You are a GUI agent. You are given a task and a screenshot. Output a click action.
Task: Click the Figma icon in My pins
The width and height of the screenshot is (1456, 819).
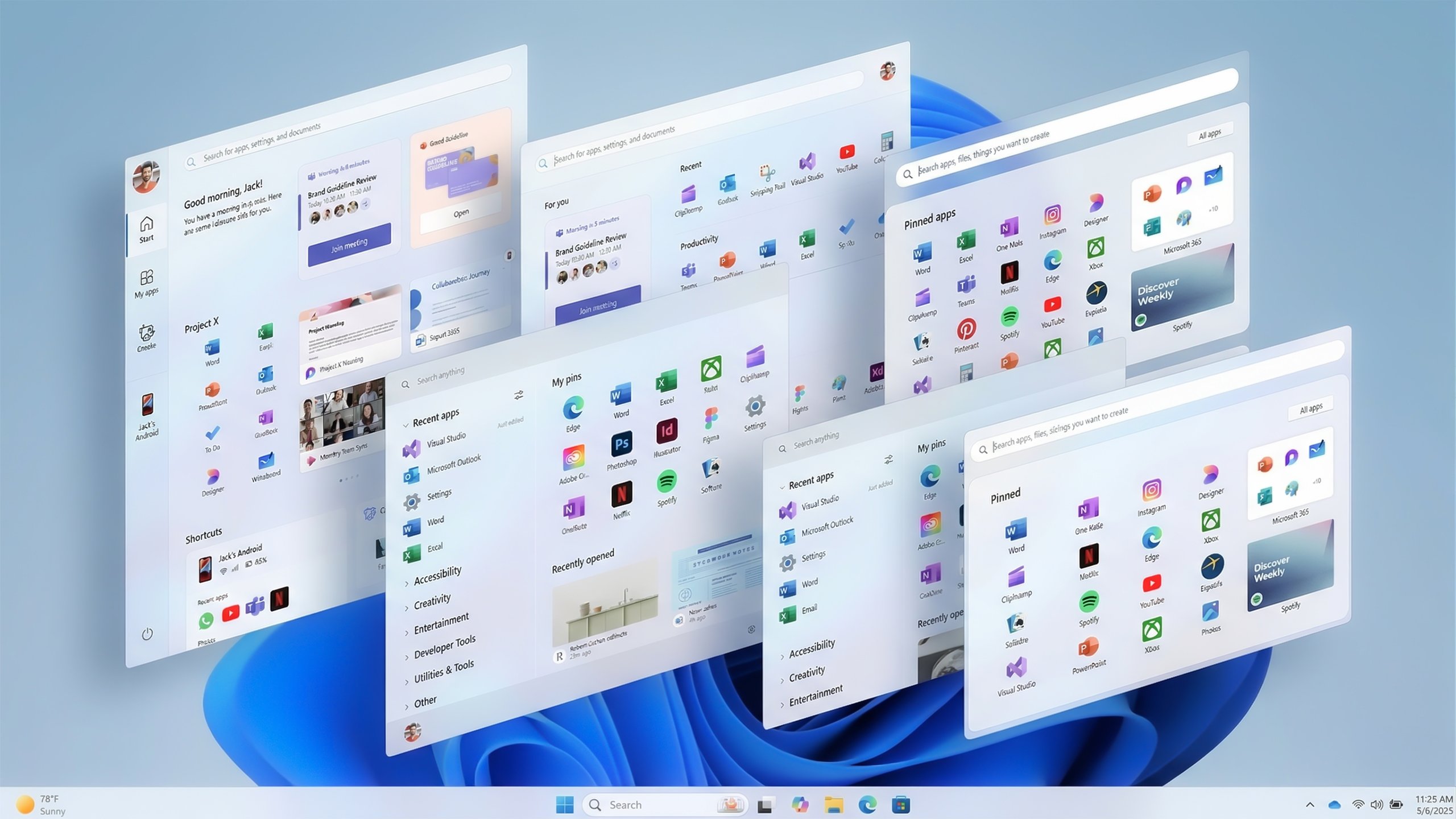click(710, 419)
